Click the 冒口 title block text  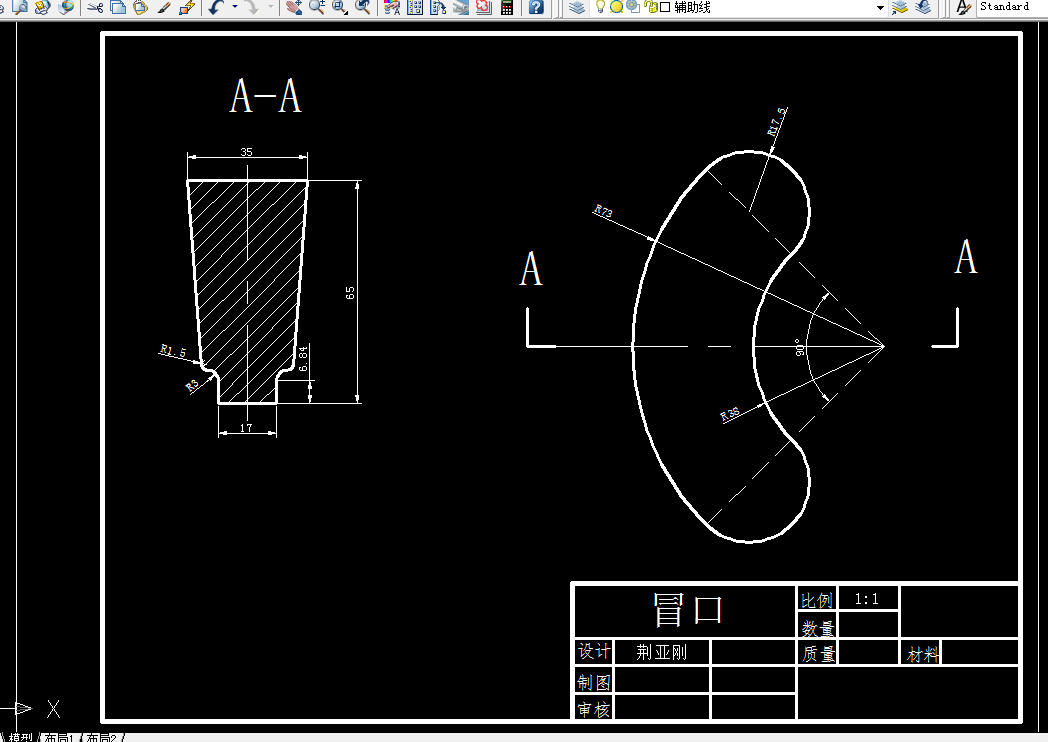coord(688,610)
